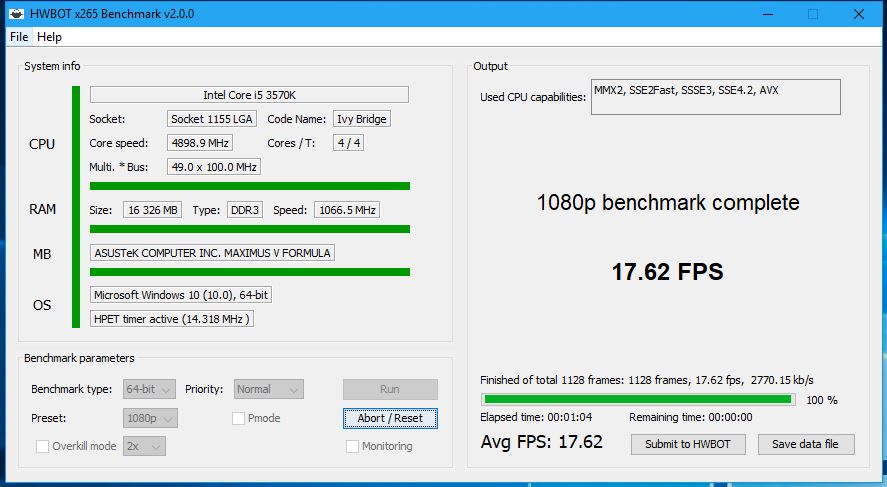Click the Remaining time 00:00:00 text
This screenshot has width=887, height=487.
tap(691, 417)
